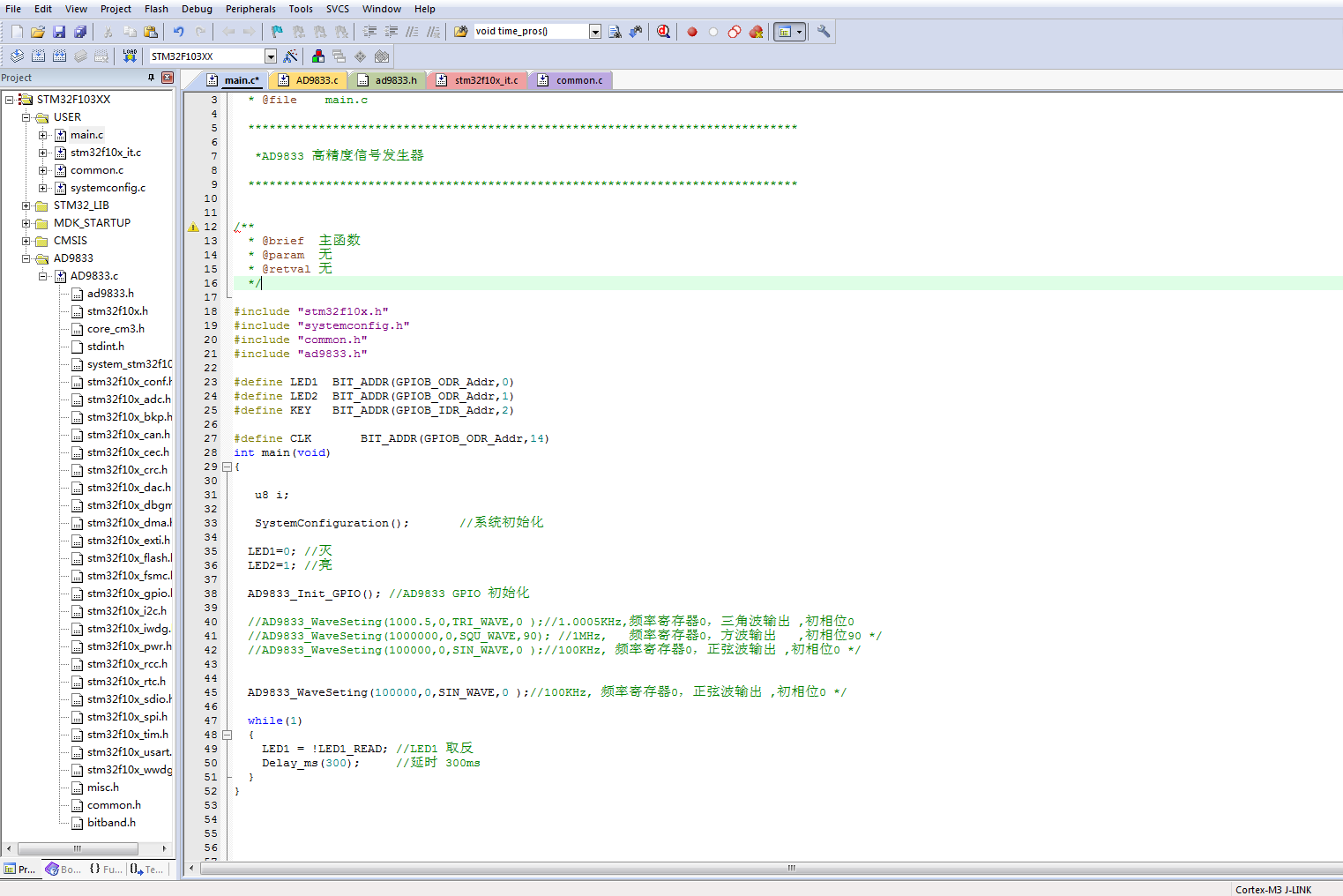
Task: Open the Functions tab in project panel
Action: [x=105, y=869]
